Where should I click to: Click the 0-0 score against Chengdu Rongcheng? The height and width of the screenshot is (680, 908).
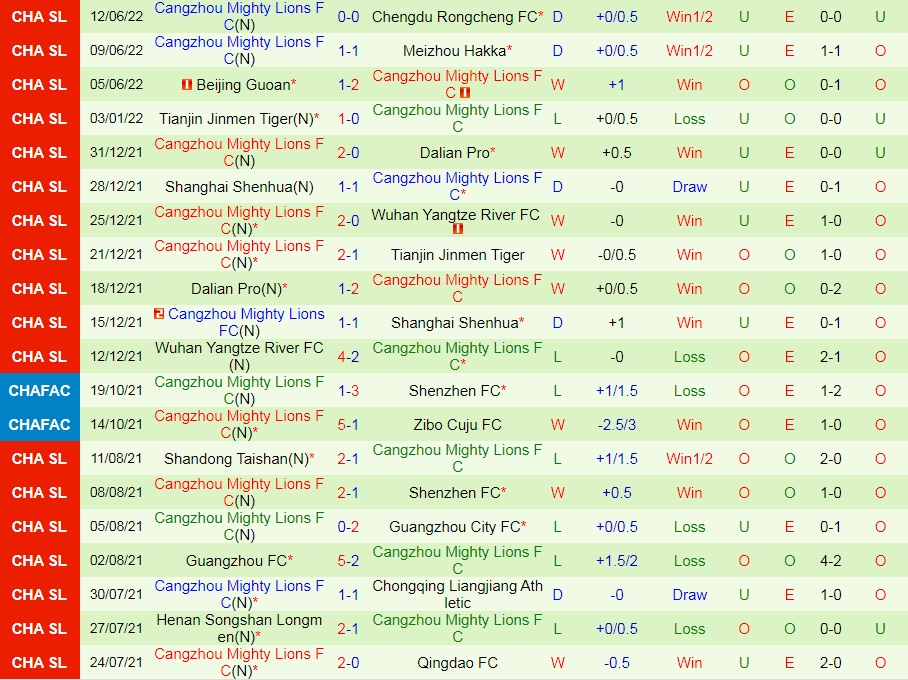[347, 16]
